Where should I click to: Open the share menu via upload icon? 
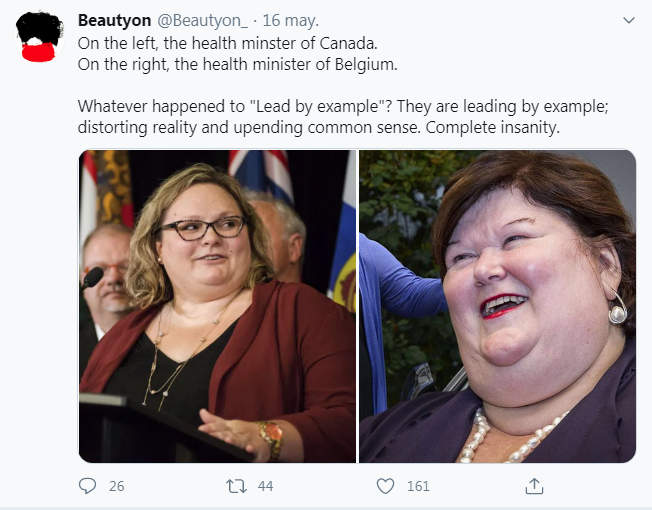click(x=534, y=486)
